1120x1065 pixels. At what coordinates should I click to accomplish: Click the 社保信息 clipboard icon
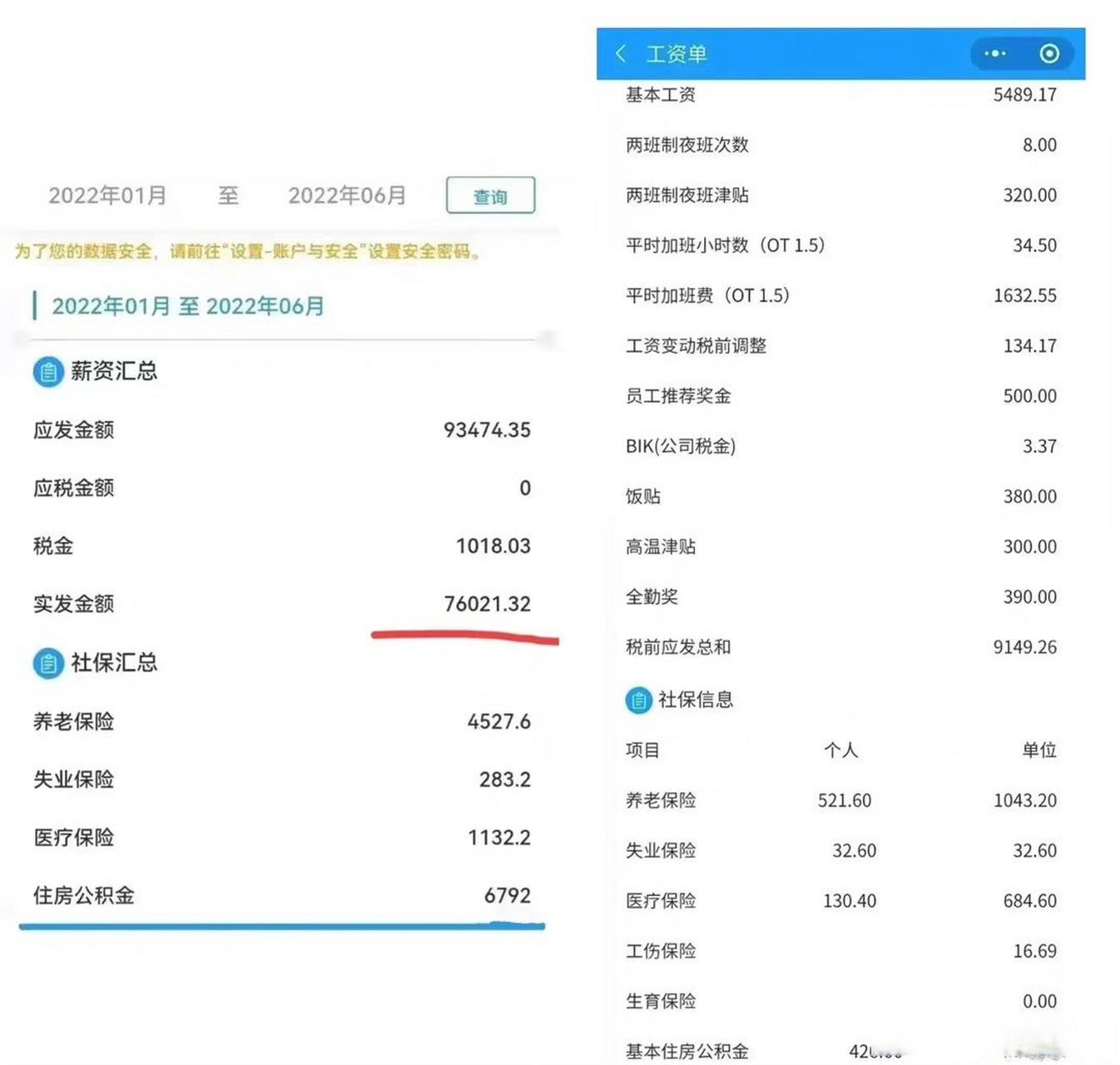(637, 700)
